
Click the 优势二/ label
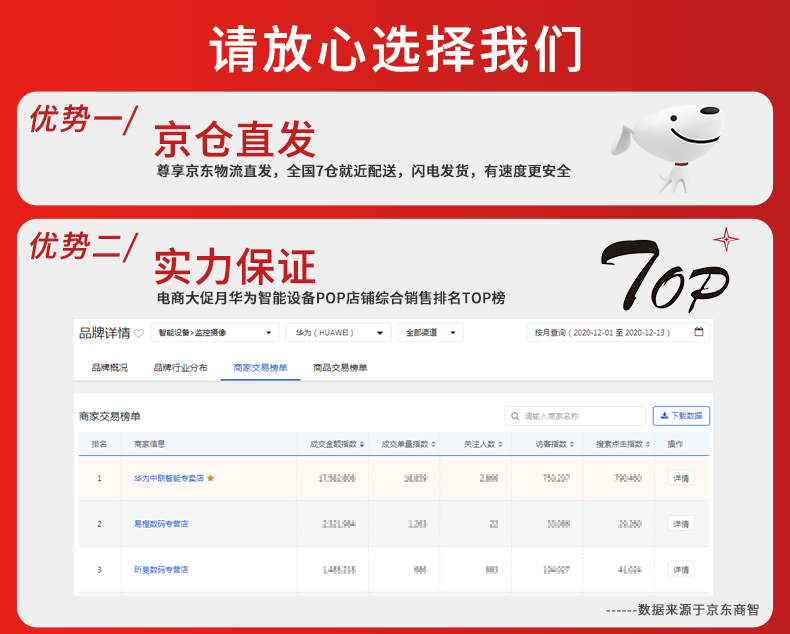[84, 247]
